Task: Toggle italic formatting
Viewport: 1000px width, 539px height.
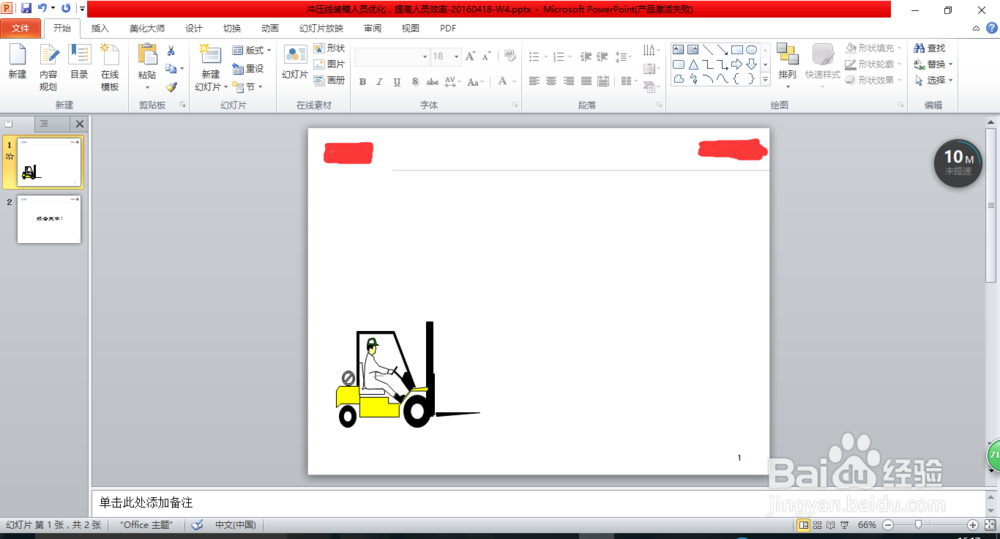Action: [x=379, y=82]
